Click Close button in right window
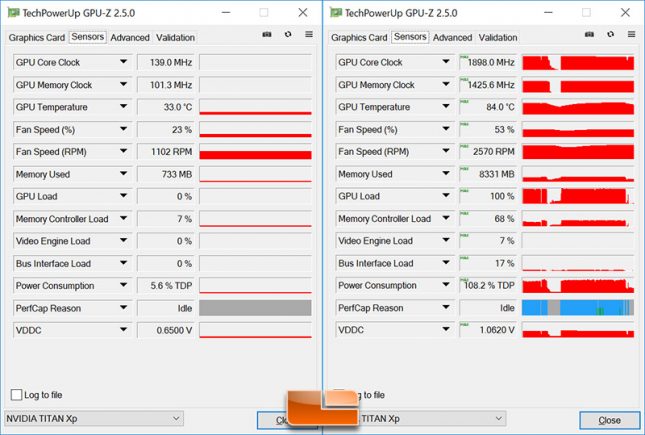The height and width of the screenshot is (435, 645). point(610,420)
